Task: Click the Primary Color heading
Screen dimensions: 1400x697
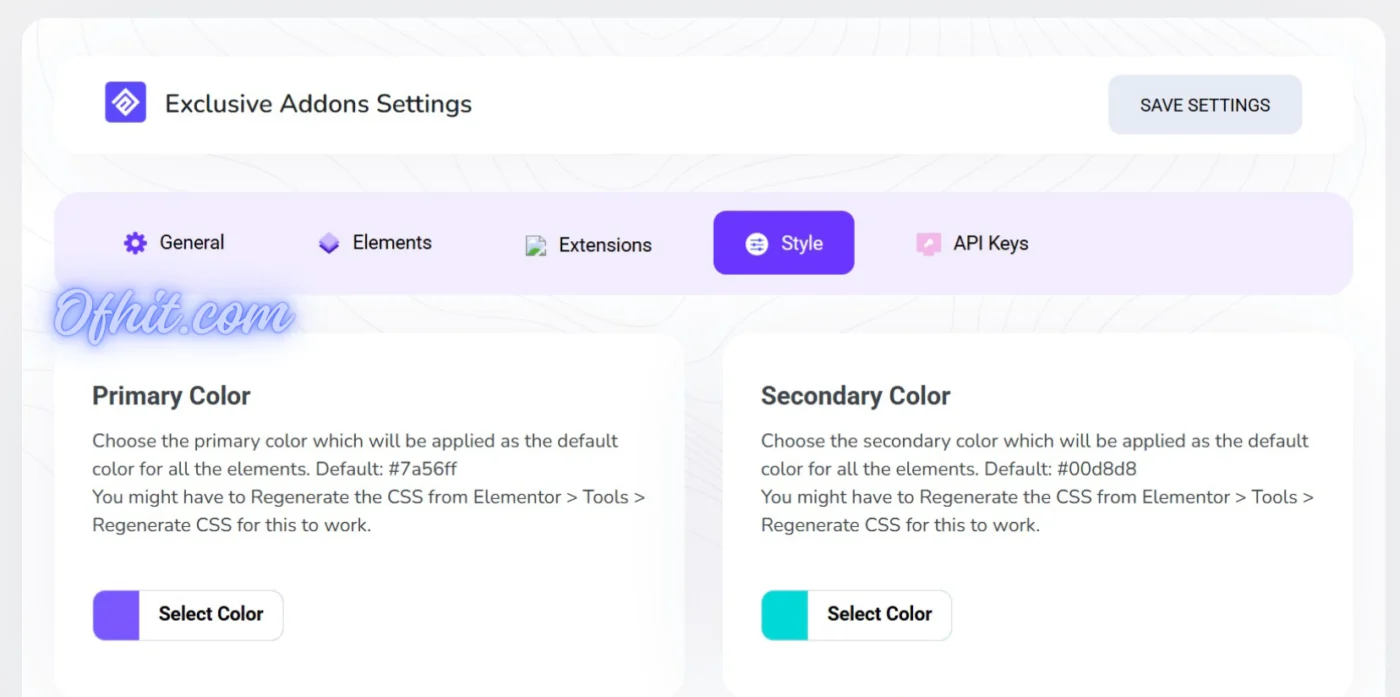Action: point(171,396)
